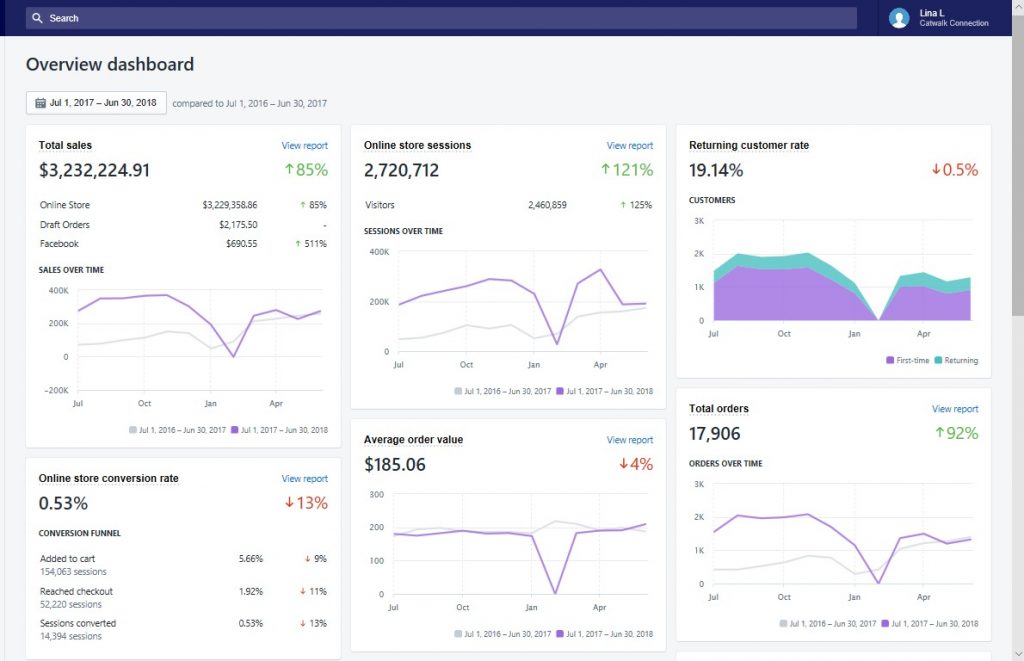Type in the Search field

[450, 18]
